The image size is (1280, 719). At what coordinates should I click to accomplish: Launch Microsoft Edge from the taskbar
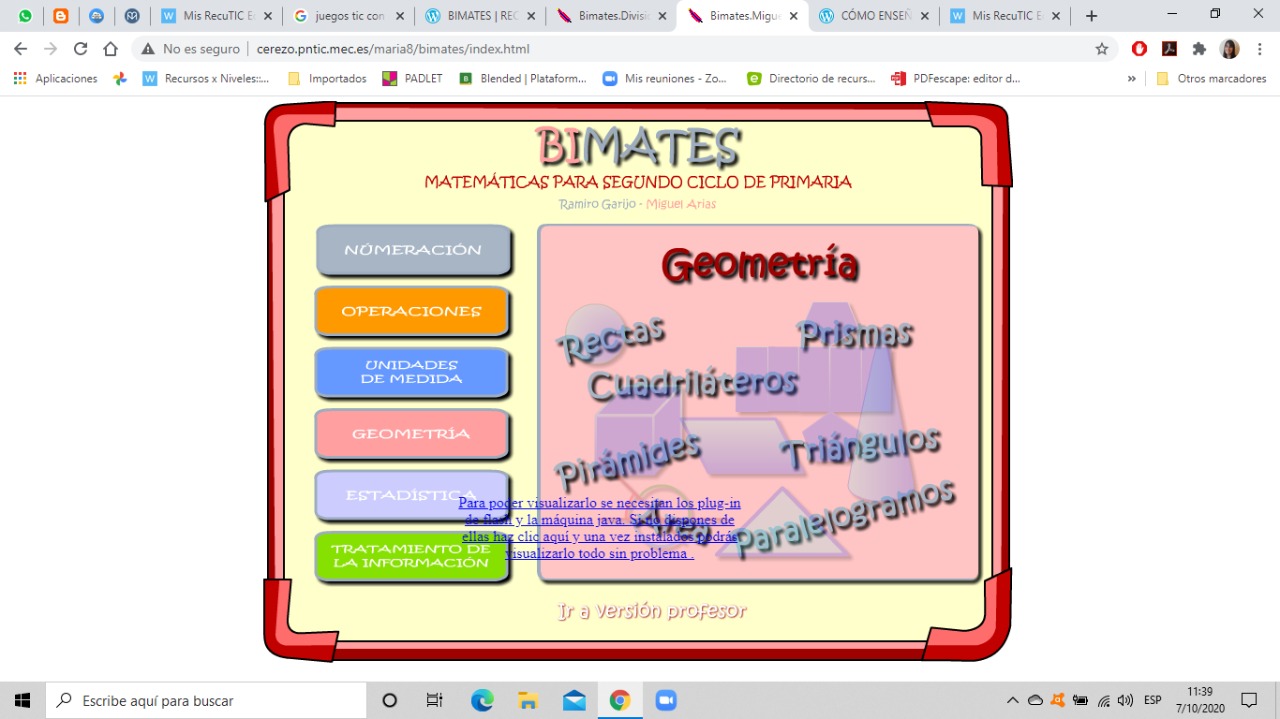coord(482,700)
